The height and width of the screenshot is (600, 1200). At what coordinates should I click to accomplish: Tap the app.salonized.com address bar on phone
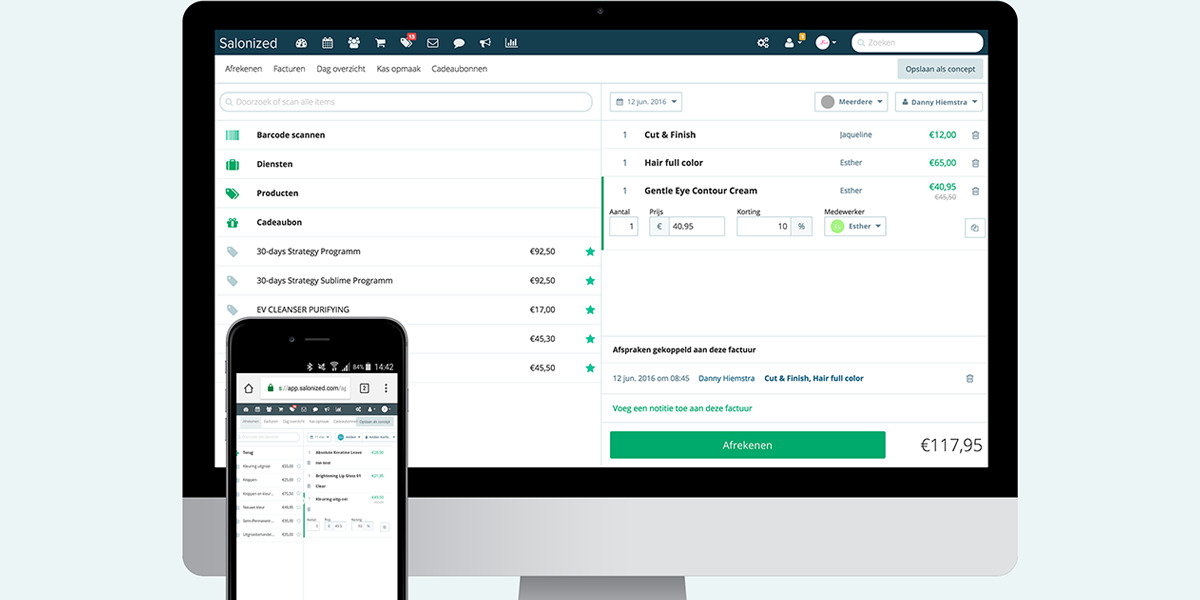(306, 389)
